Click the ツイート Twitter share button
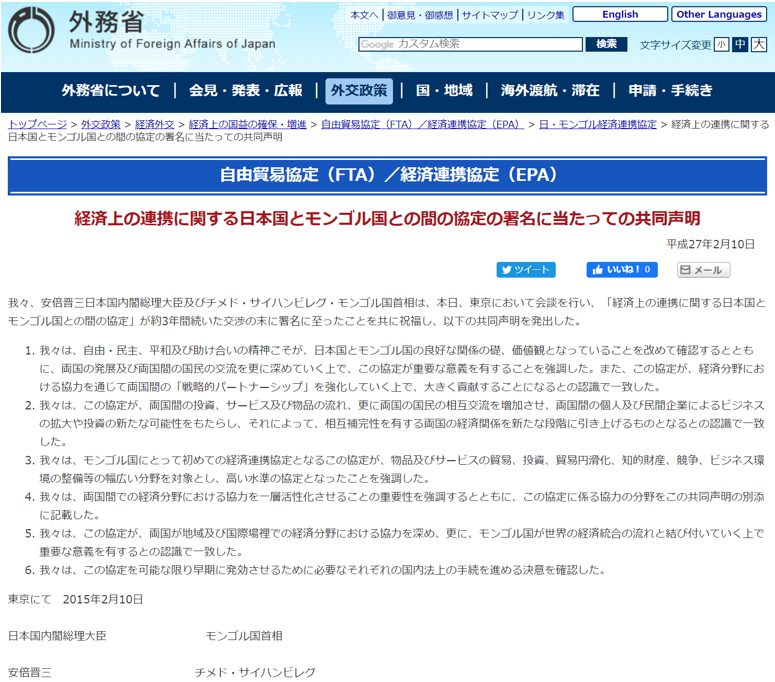 pos(526,270)
